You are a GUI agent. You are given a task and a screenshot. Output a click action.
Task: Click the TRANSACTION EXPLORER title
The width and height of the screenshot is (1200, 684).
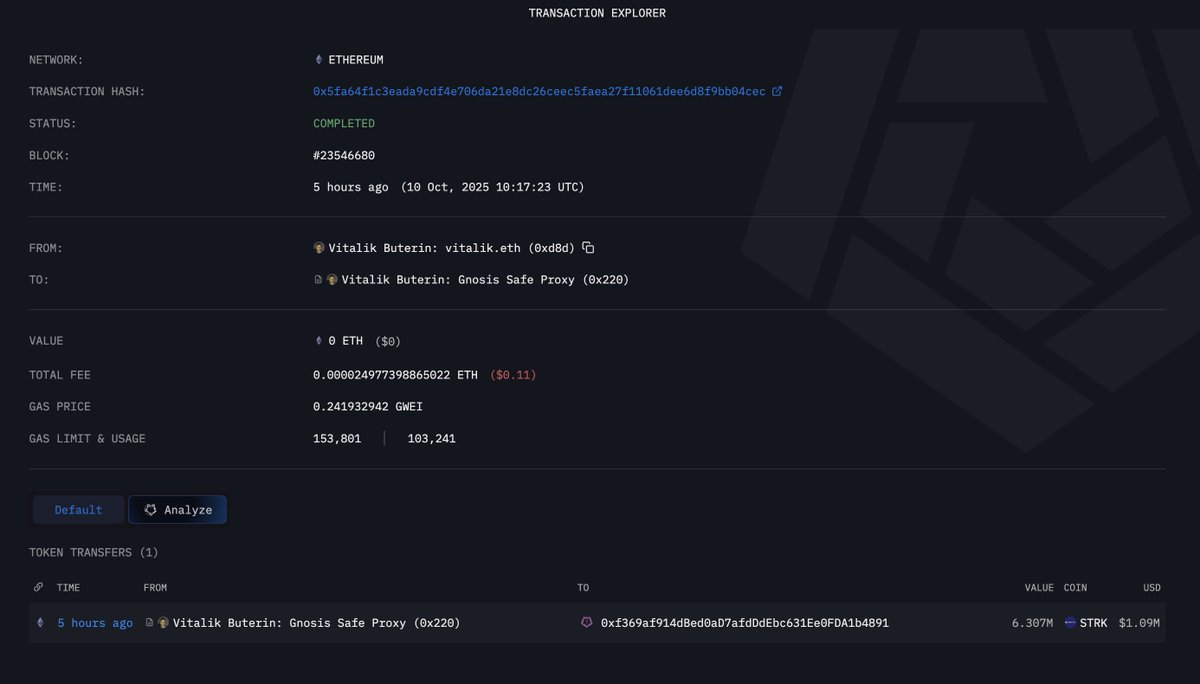coord(597,13)
